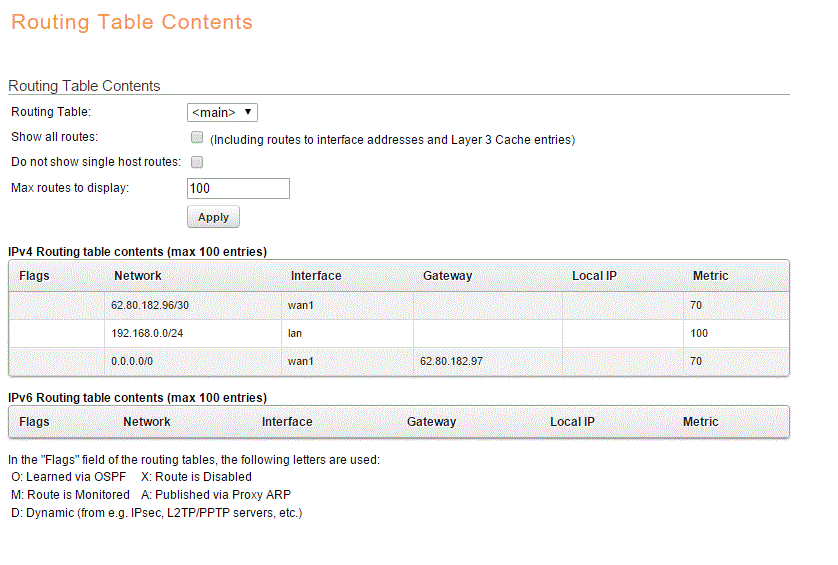The image size is (838, 565).
Task: Click the IPv4 Interface column header
Action: click(316, 276)
